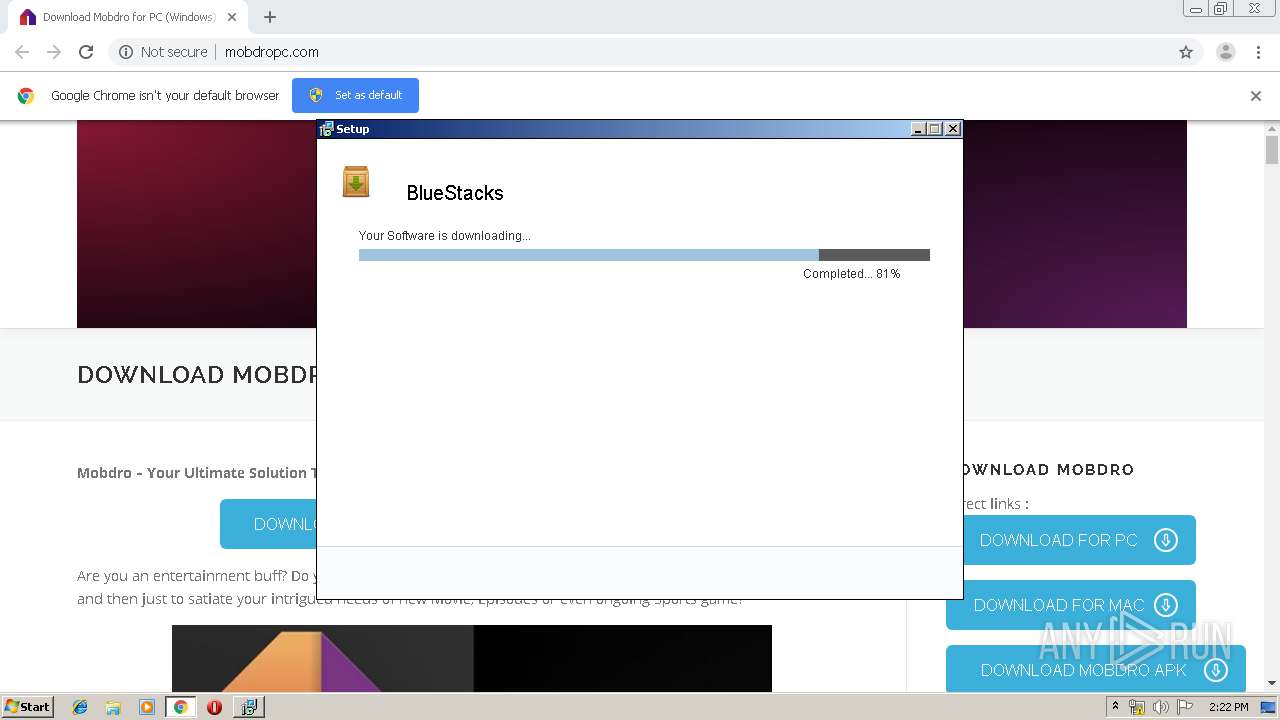Open the volume speaker tray icon

[1161, 707]
